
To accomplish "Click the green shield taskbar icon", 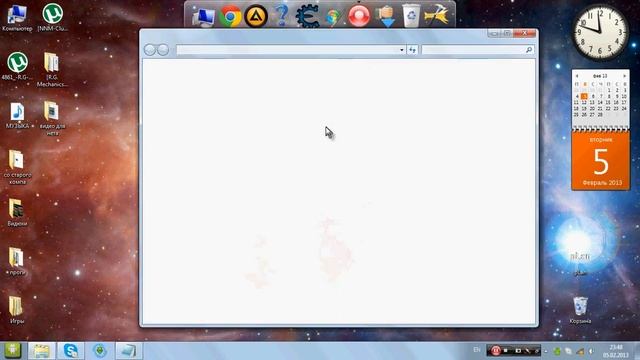I will coord(100,351).
